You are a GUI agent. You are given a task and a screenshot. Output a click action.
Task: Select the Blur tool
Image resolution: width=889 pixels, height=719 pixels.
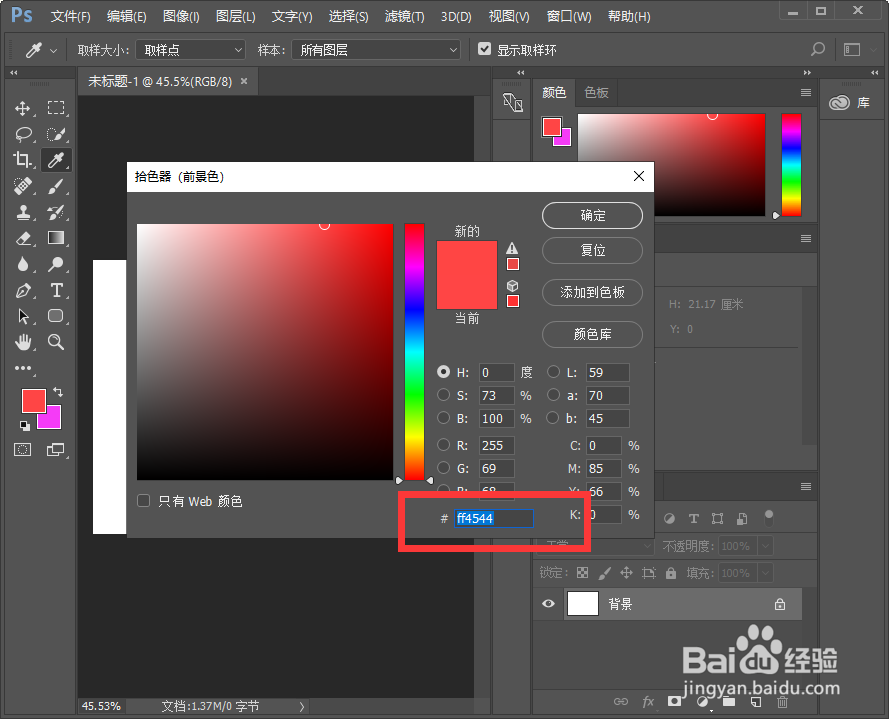23,264
